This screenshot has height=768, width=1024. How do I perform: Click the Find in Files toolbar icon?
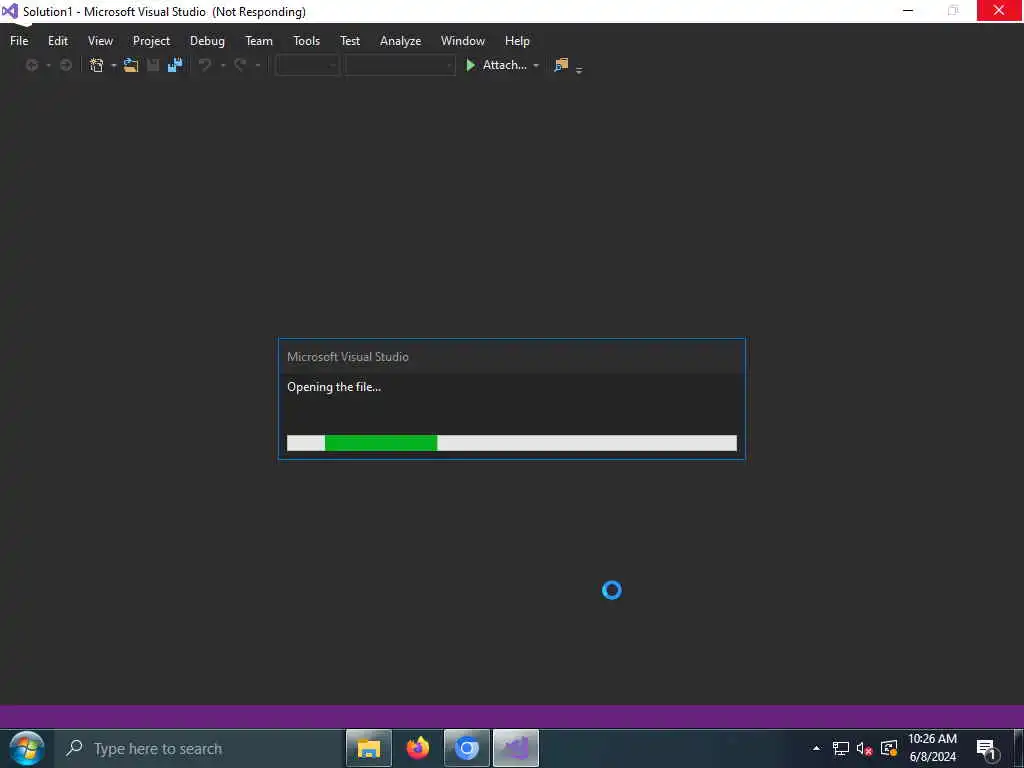coord(561,65)
